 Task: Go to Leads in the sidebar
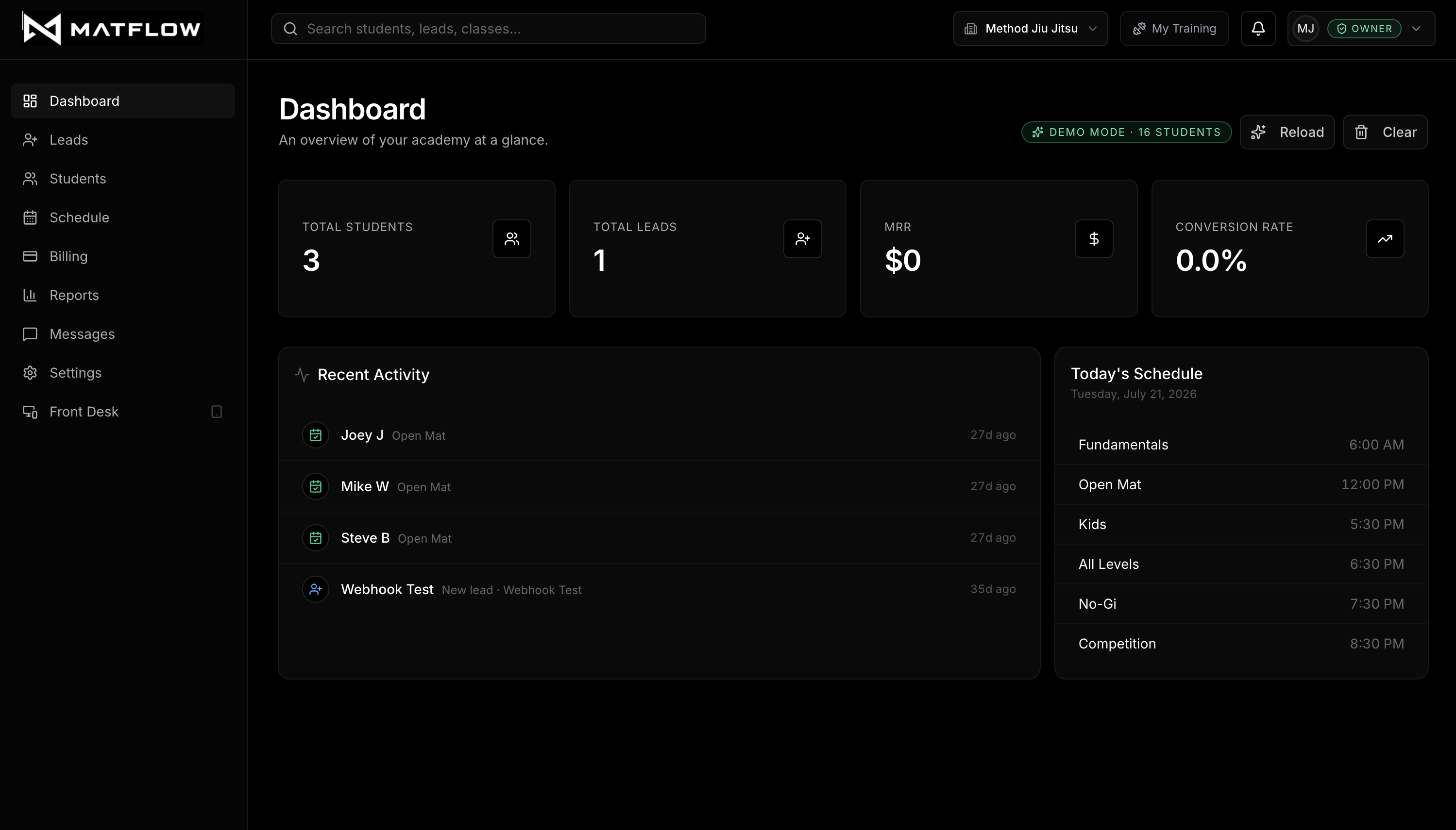coord(122,140)
